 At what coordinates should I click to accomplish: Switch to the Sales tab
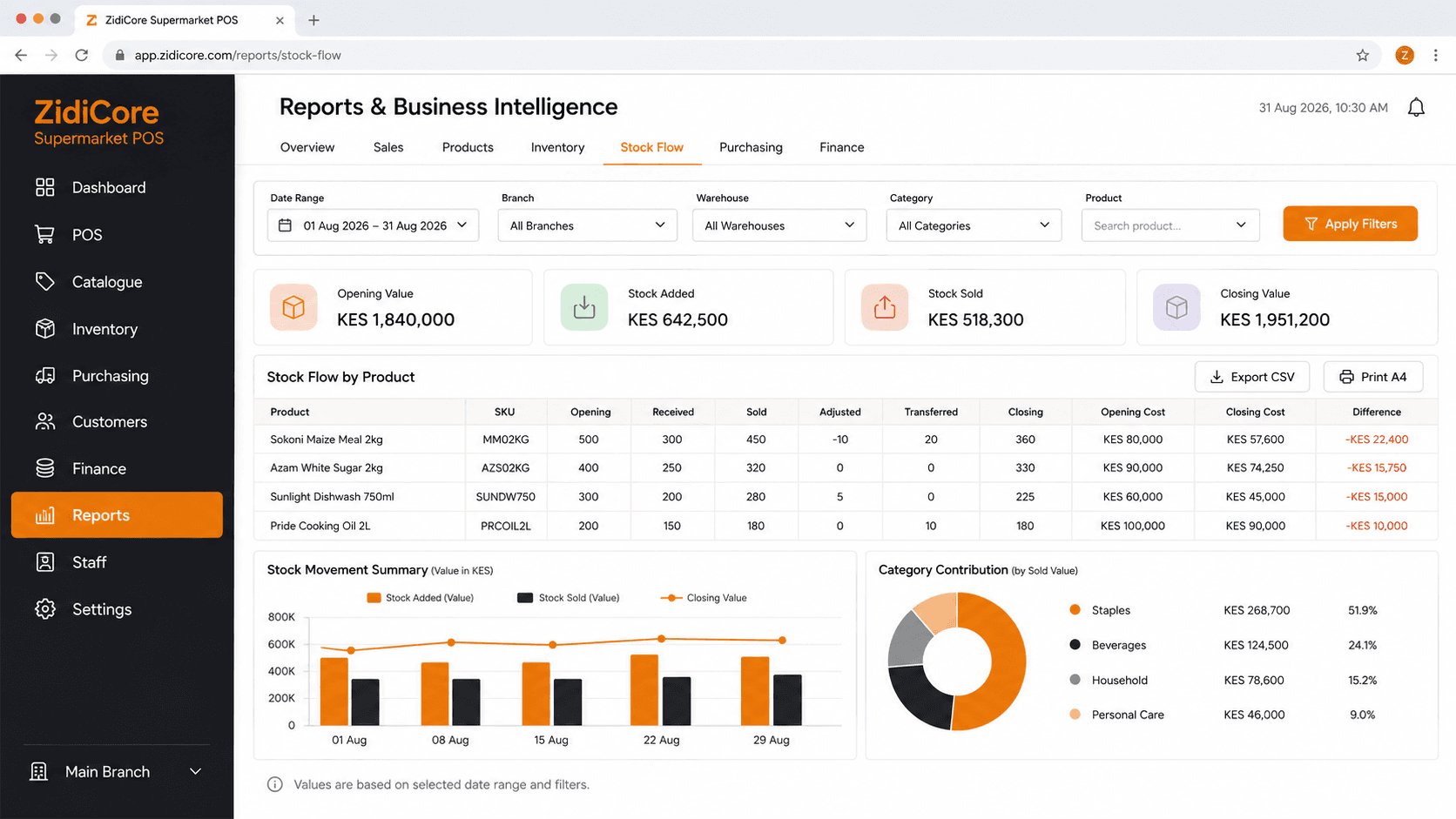[x=388, y=147]
